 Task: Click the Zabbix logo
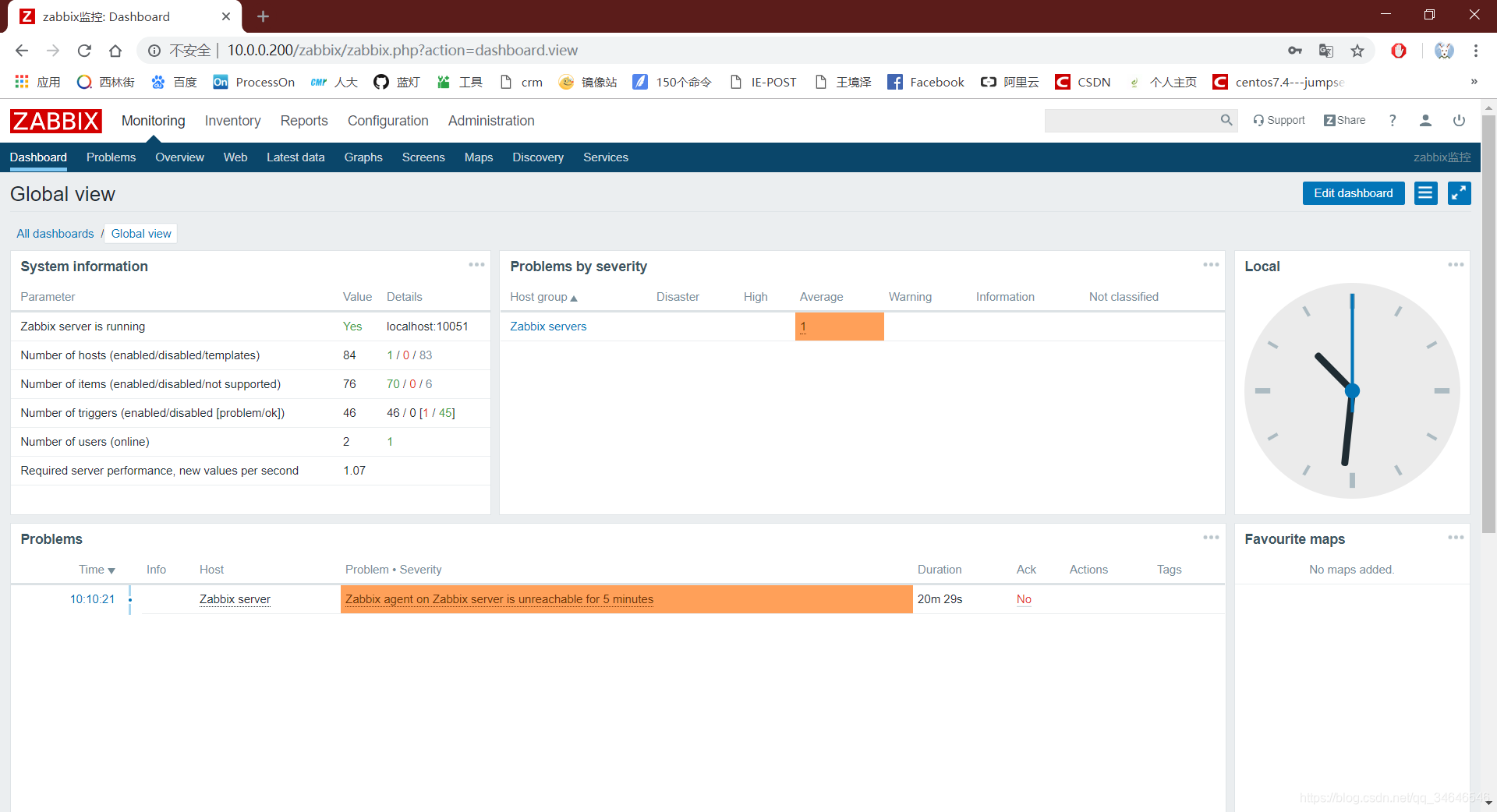coord(55,121)
